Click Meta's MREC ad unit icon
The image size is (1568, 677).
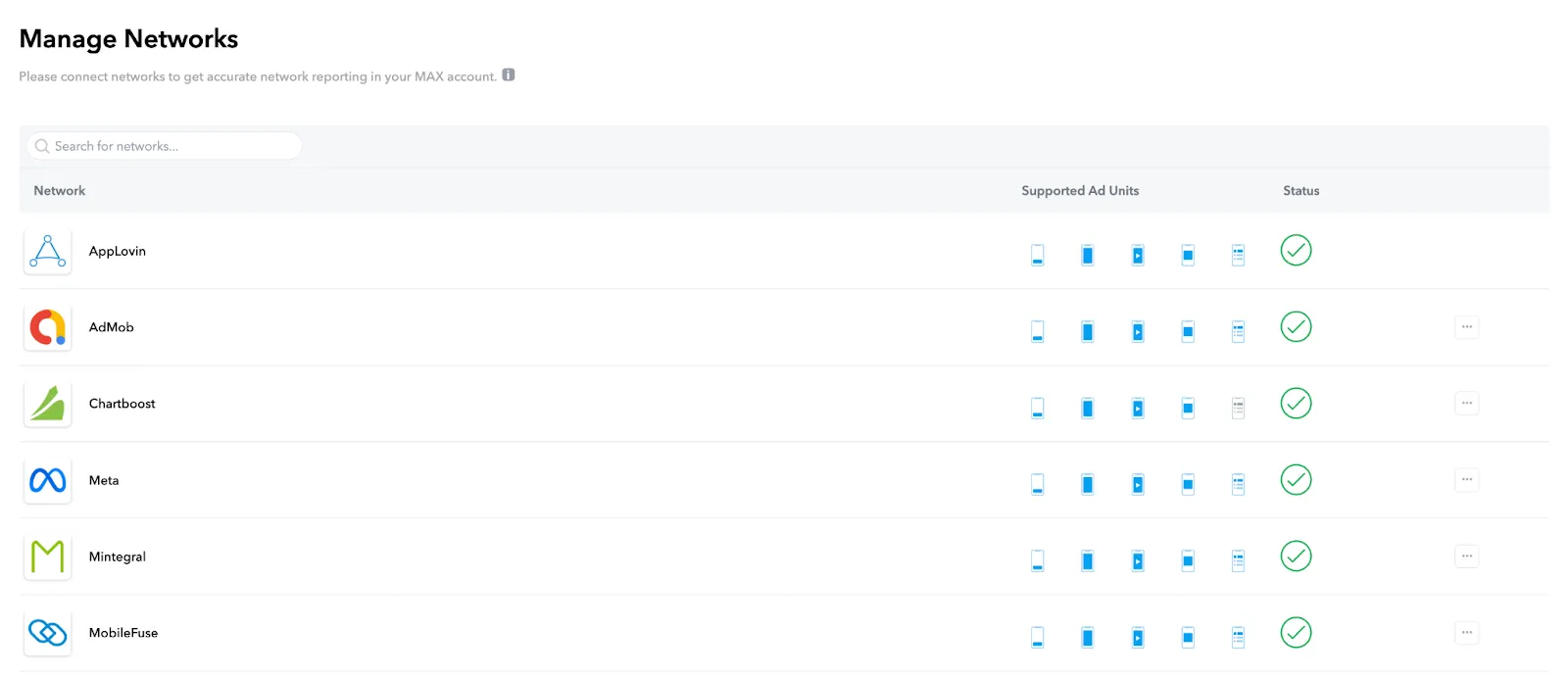[x=1187, y=484]
